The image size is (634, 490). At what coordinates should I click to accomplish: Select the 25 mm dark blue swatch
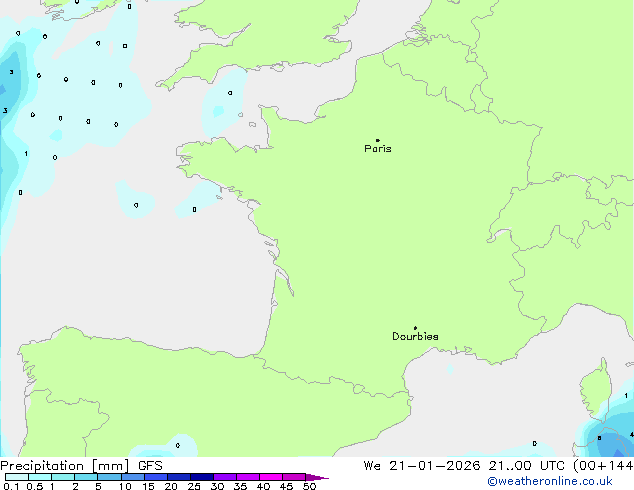[x=201, y=477]
